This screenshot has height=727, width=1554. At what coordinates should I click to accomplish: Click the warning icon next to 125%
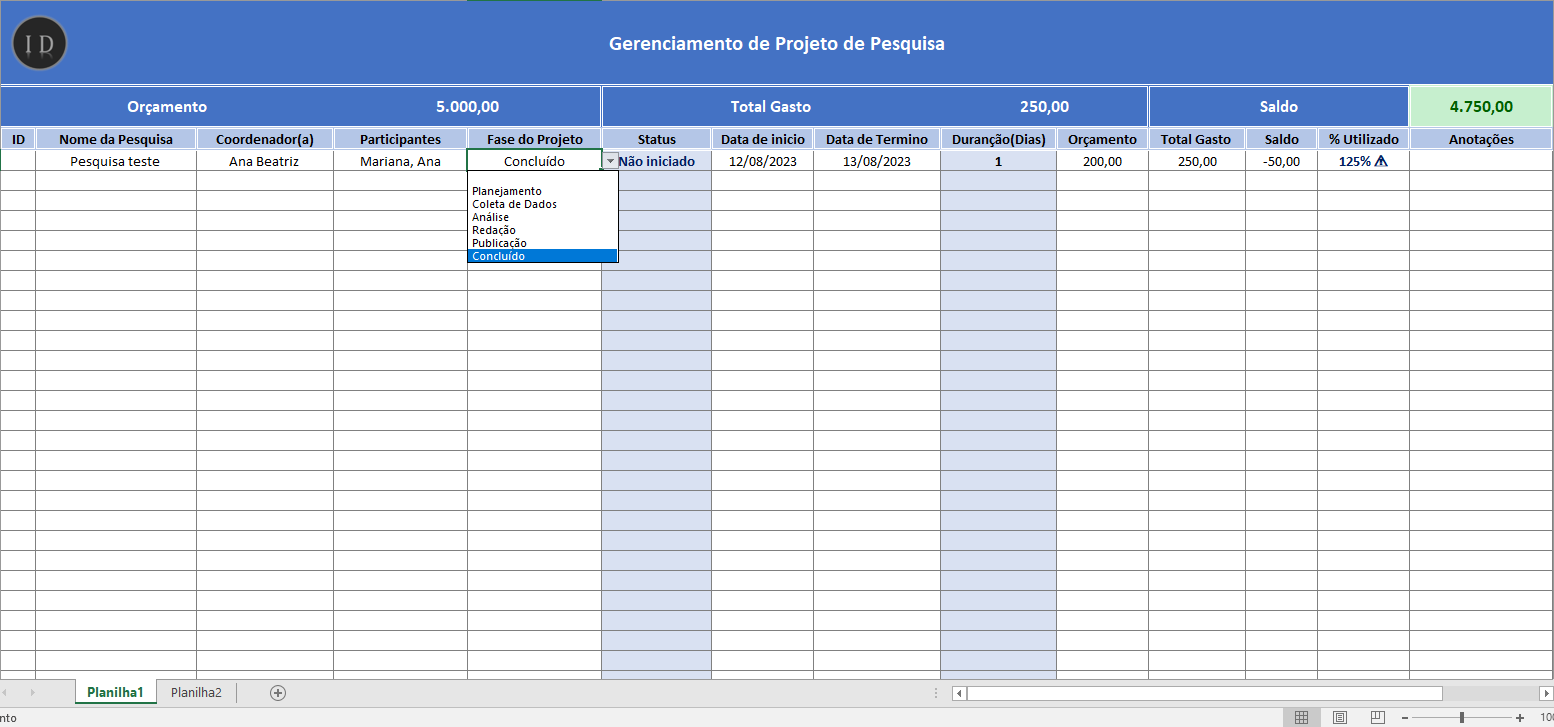[x=1381, y=161]
